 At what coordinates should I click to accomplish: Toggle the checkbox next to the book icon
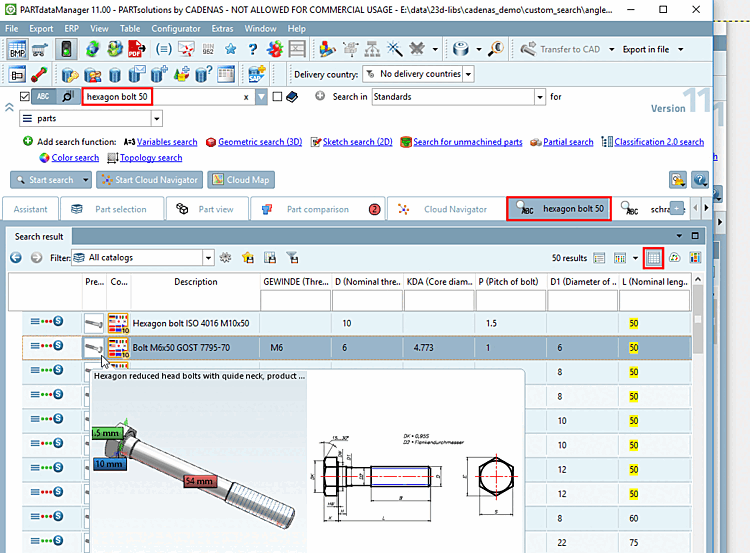tap(277, 97)
